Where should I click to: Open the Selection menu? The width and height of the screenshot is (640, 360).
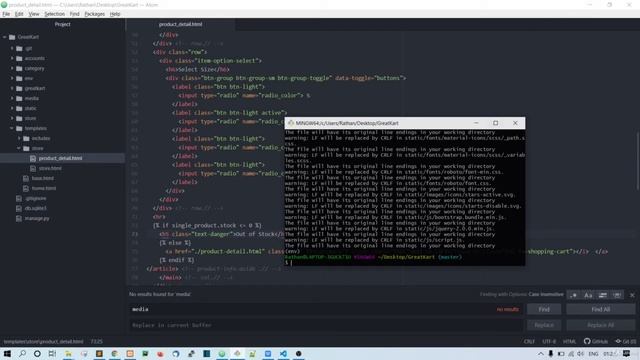click(x=54, y=14)
